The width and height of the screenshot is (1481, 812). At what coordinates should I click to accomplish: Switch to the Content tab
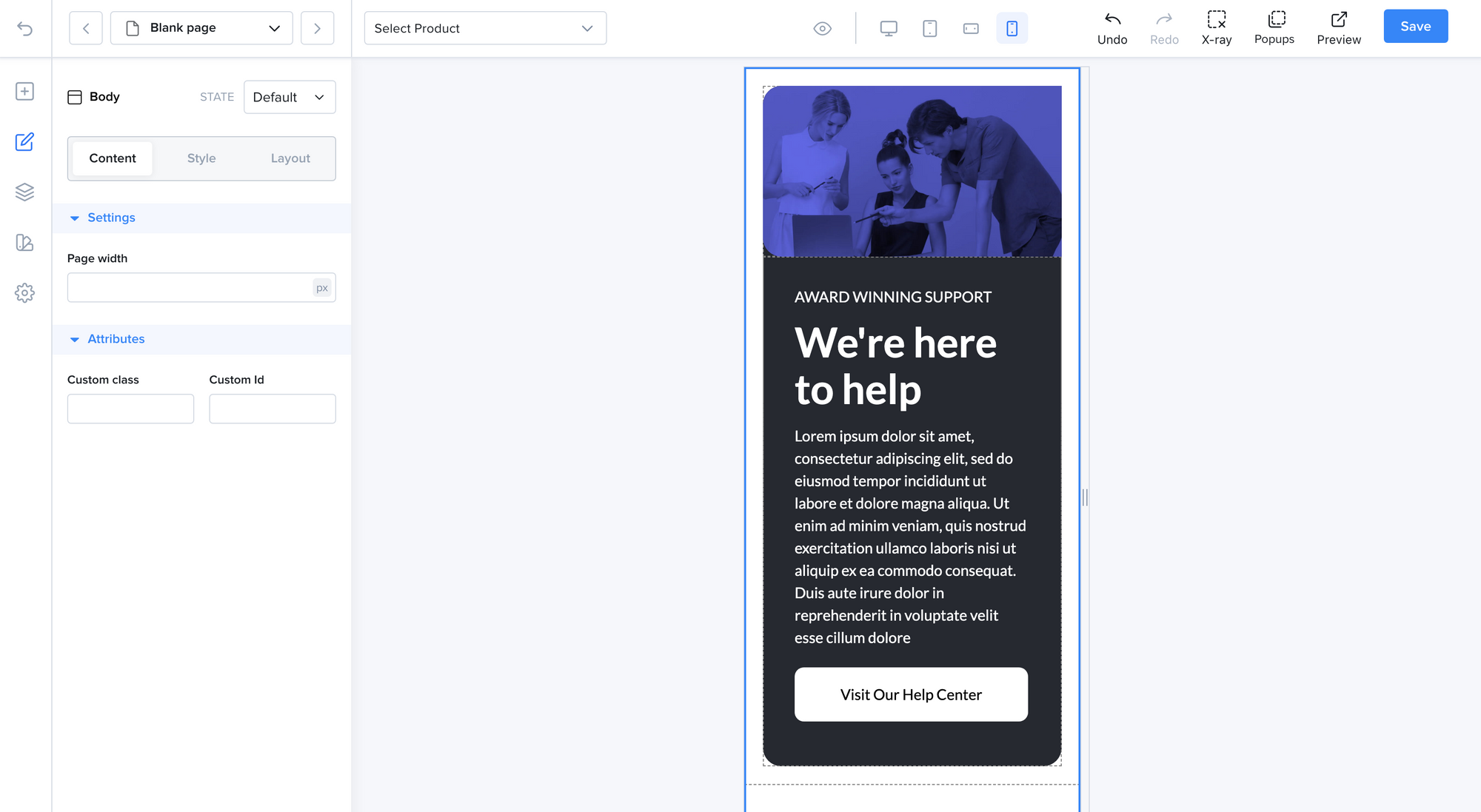tap(113, 158)
